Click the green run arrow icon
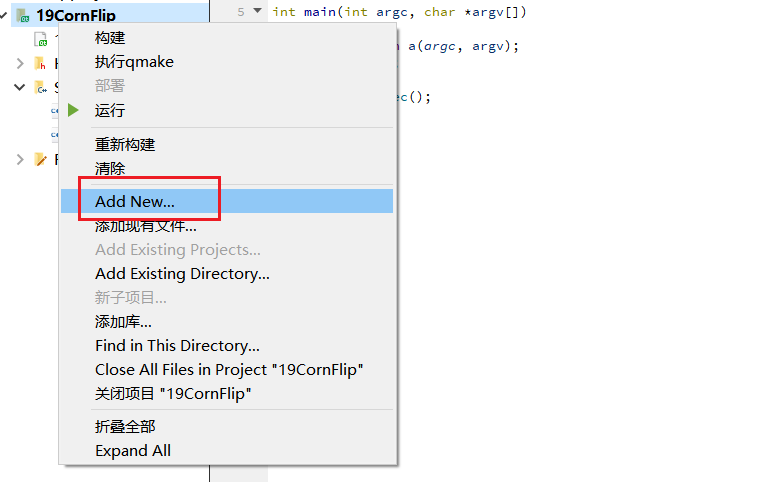 73,110
